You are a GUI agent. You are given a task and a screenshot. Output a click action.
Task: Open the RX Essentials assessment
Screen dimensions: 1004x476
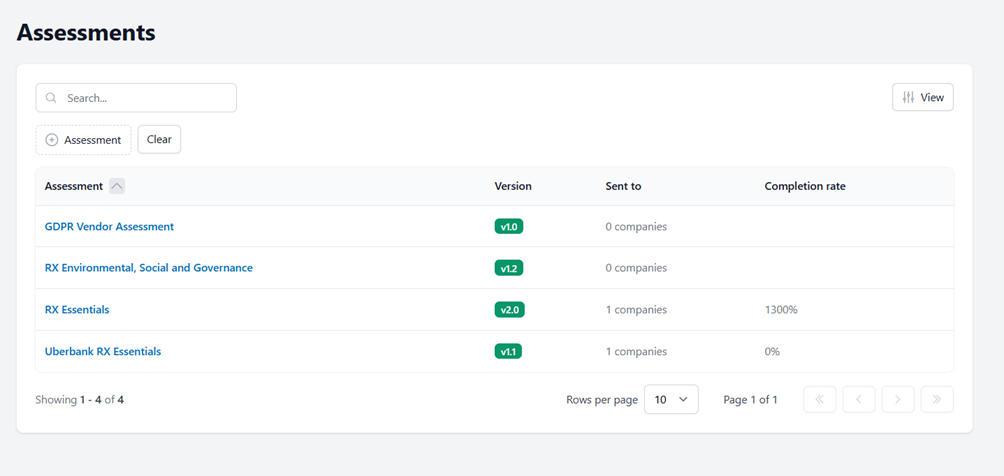tap(77, 310)
